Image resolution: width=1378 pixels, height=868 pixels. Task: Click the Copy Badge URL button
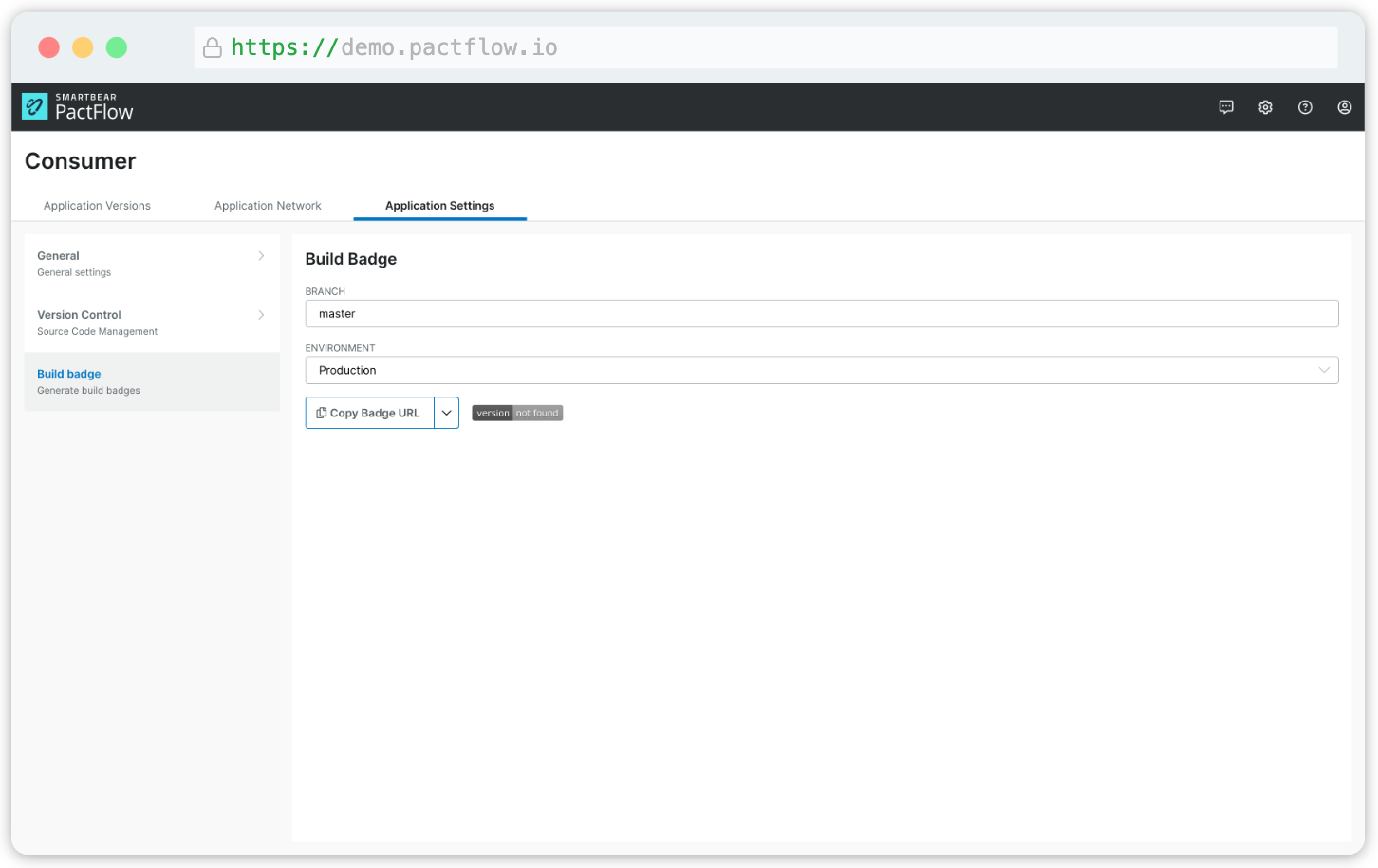[x=370, y=413]
